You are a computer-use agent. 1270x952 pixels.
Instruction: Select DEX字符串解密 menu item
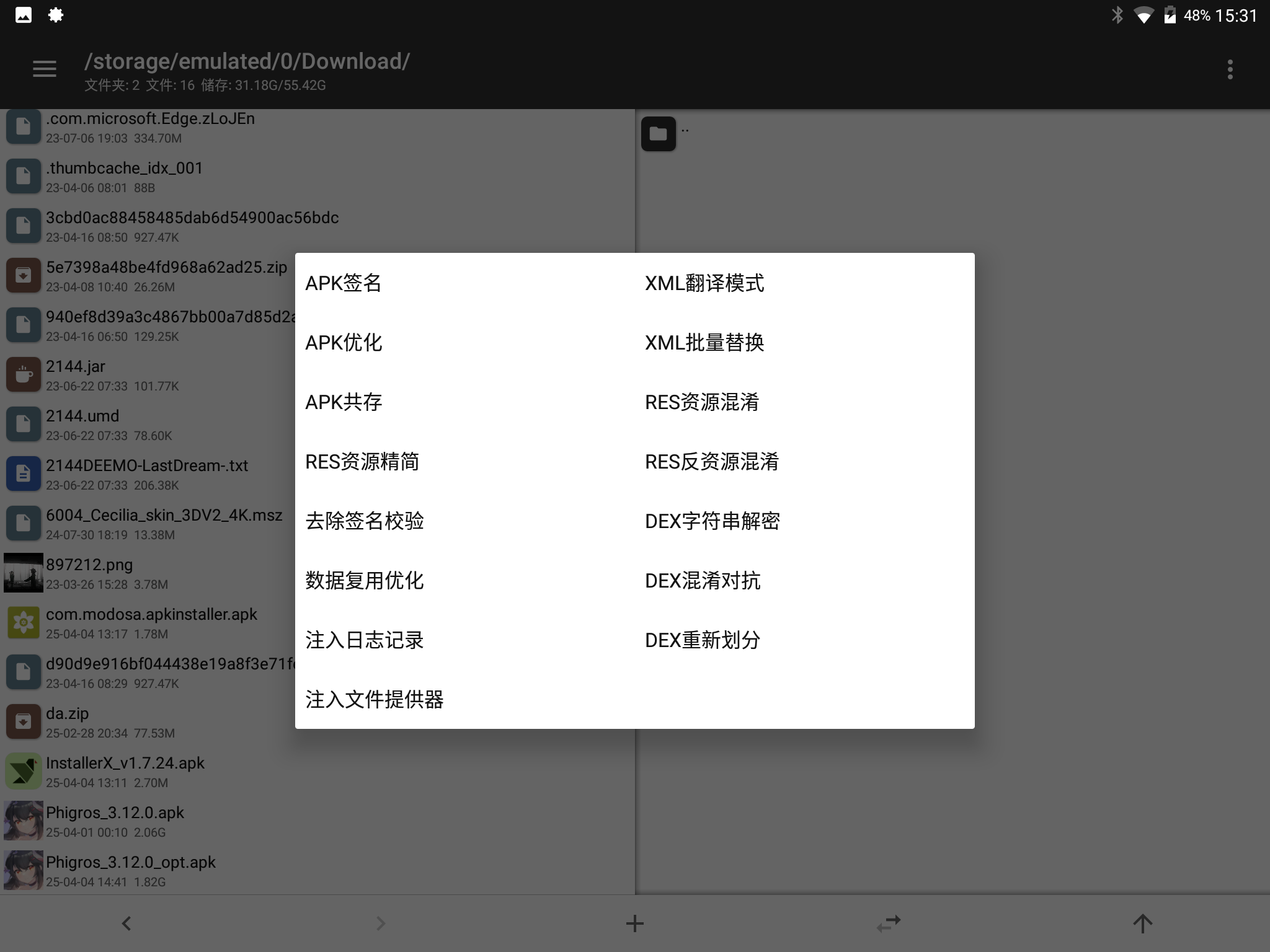[x=712, y=521]
